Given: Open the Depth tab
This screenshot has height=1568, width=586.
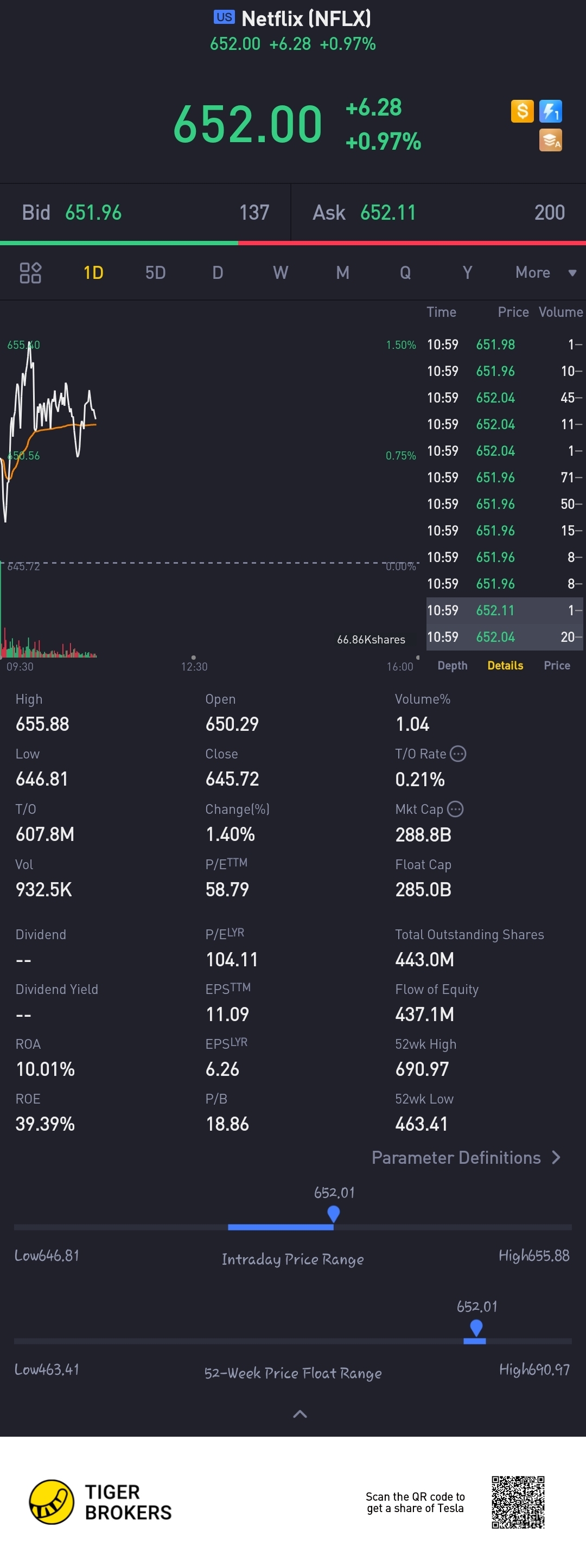Looking at the screenshot, I should (x=452, y=665).
